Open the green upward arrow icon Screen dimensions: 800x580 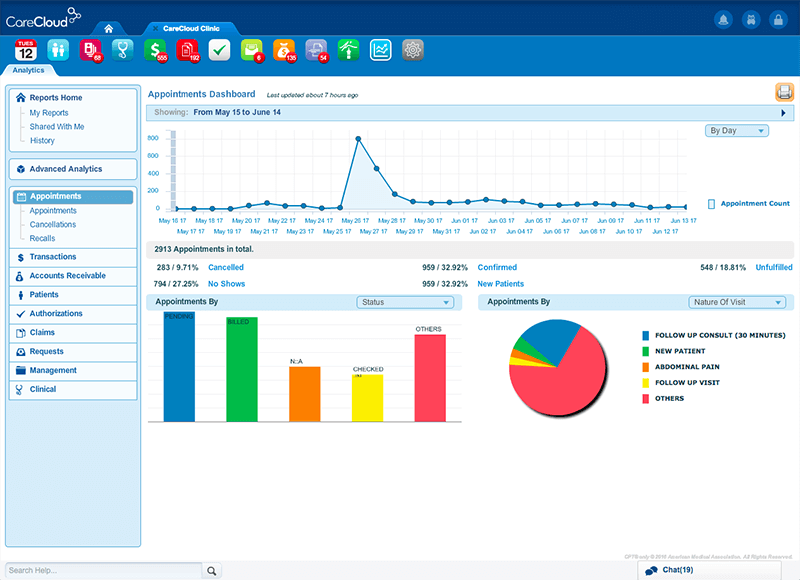(x=348, y=50)
